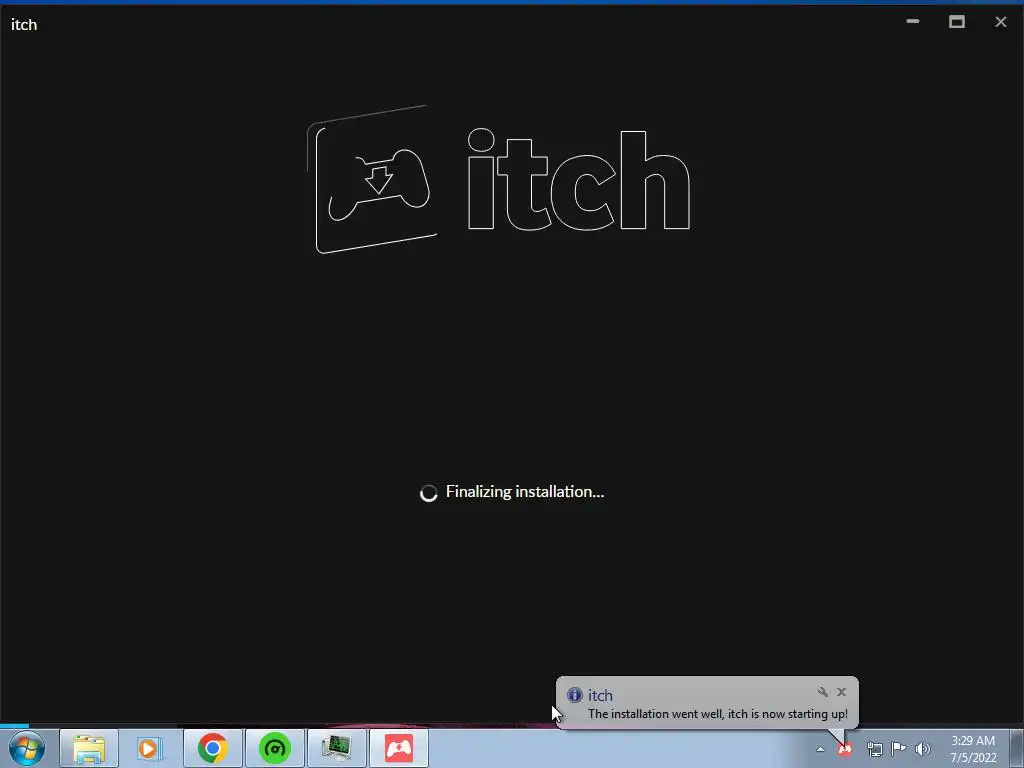Click the installation went well notification text
This screenshot has width=1024, height=768.
click(x=718, y=714)
